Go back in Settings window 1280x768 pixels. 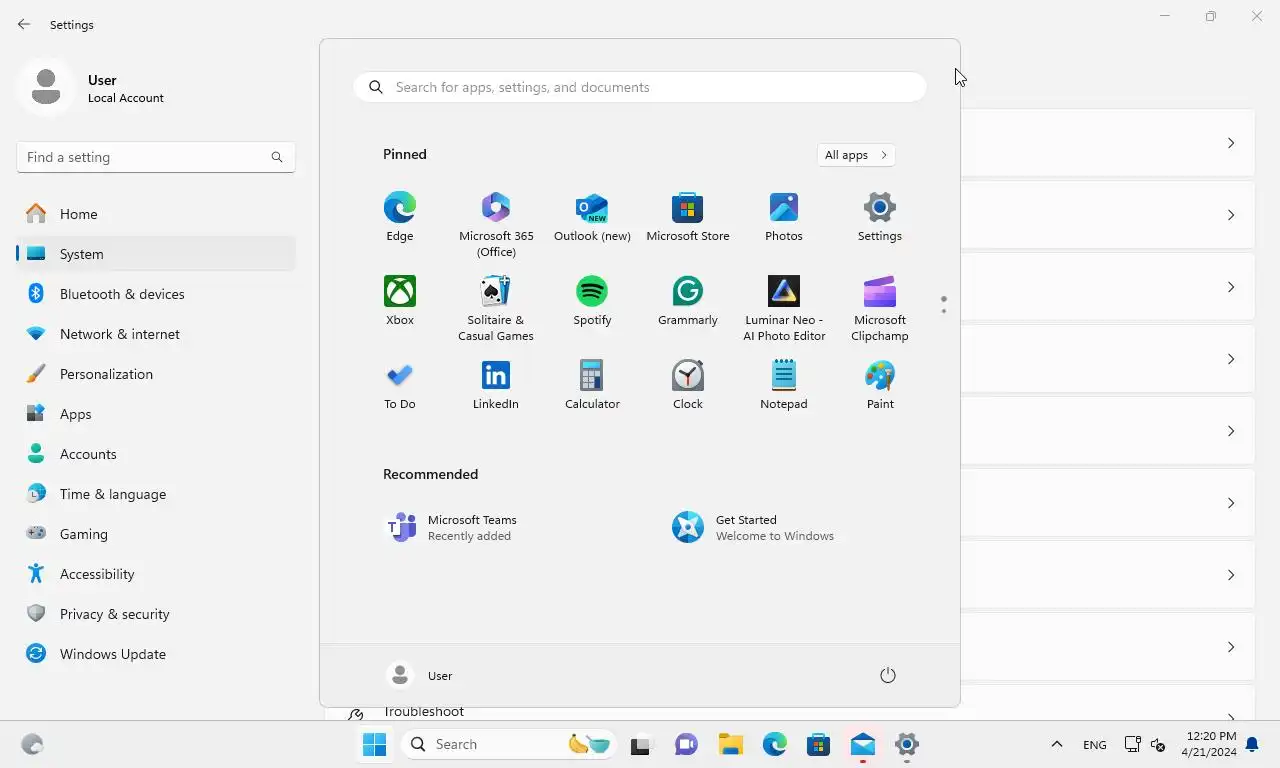tap(24, 24)
